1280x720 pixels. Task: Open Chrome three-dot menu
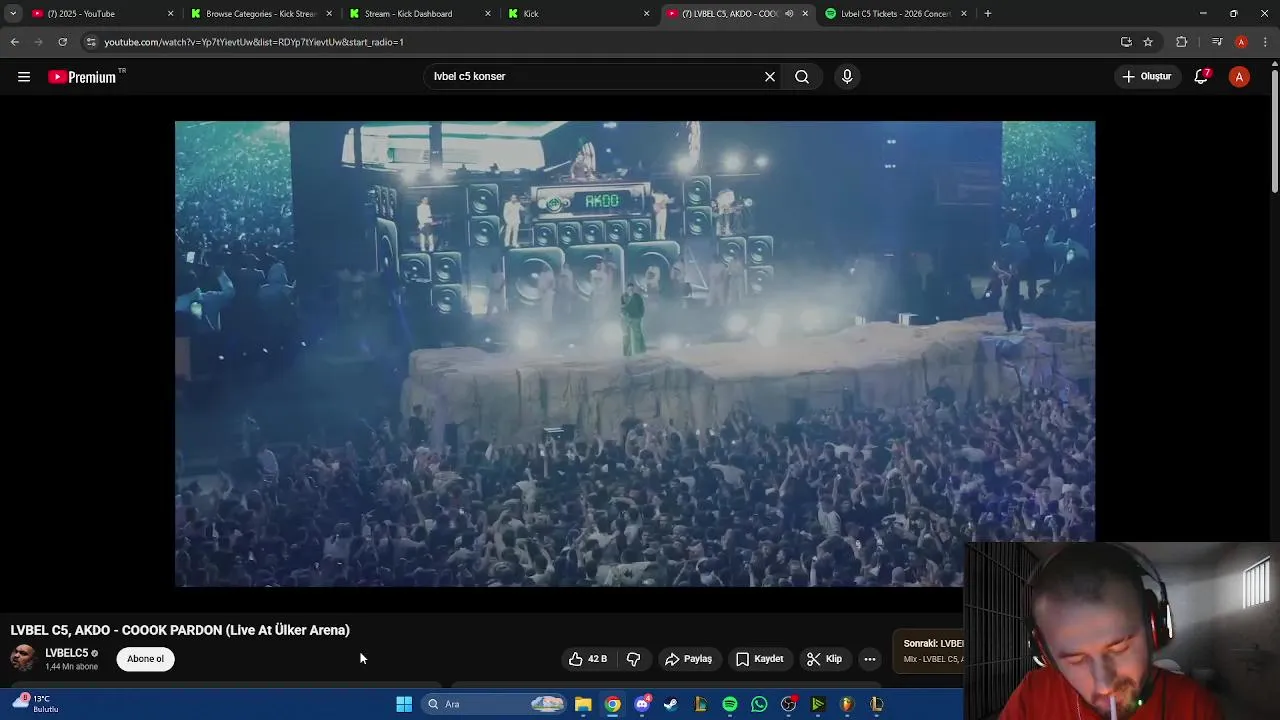pyautogui.click(x=1266, y=42)
